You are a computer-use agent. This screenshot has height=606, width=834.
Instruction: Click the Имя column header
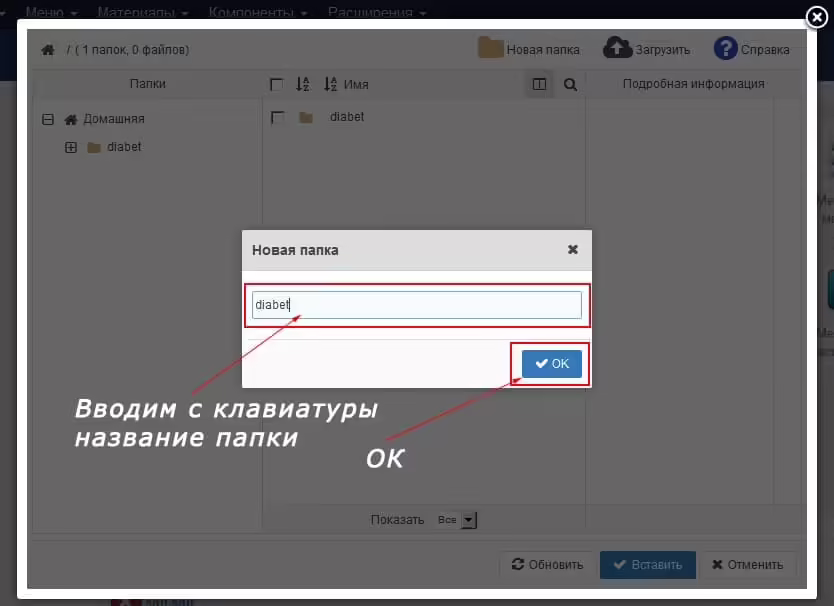tap(356, 85)
